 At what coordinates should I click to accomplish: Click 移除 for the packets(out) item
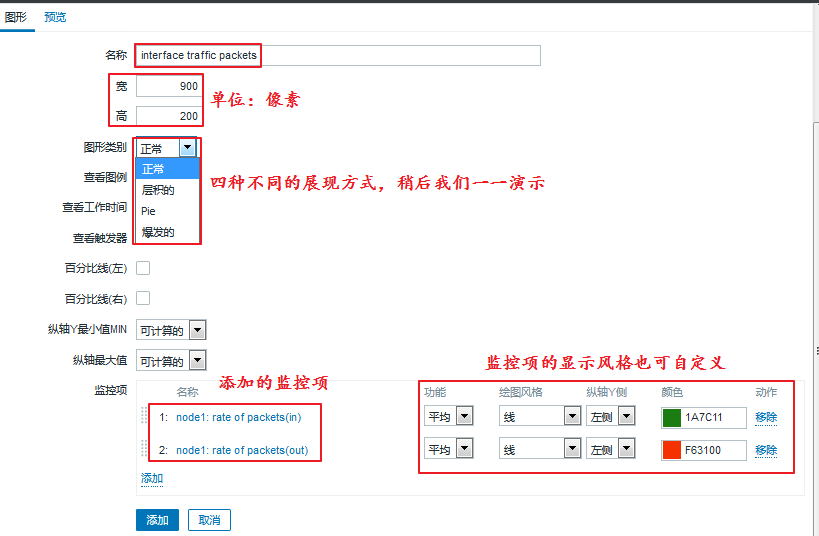[x=766, y=450]
